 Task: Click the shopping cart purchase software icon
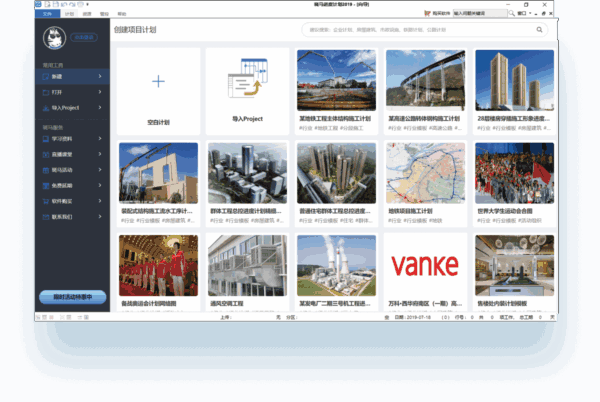tap(429, 15)
